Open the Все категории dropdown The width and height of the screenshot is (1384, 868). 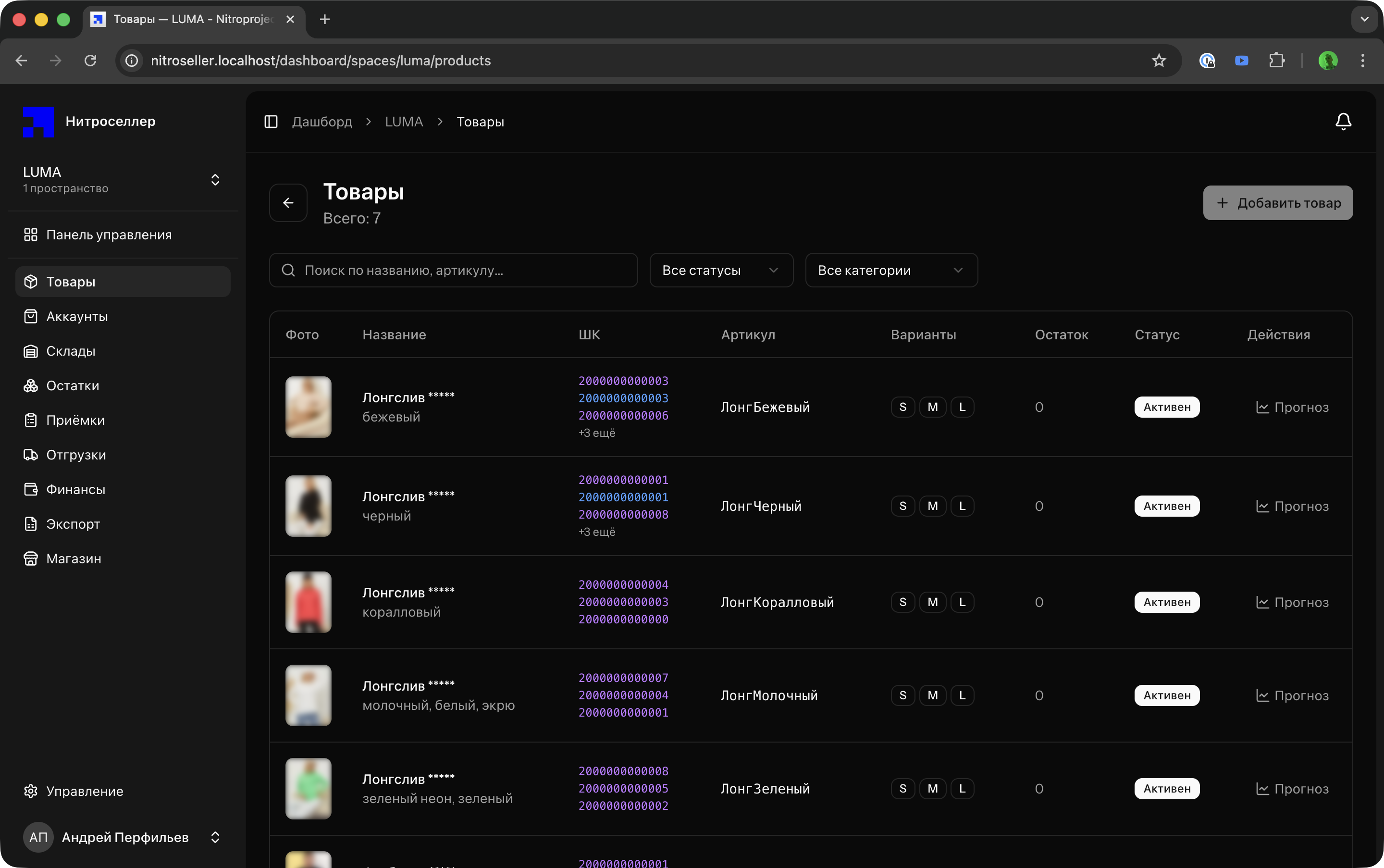tap(891, 271)
